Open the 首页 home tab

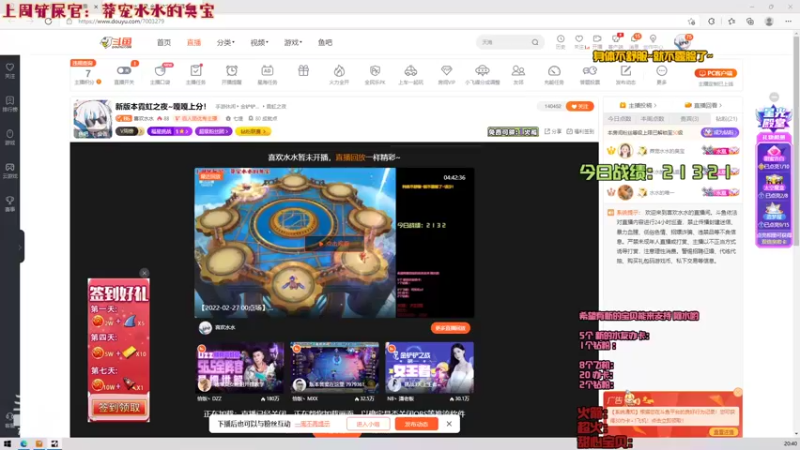164,42
